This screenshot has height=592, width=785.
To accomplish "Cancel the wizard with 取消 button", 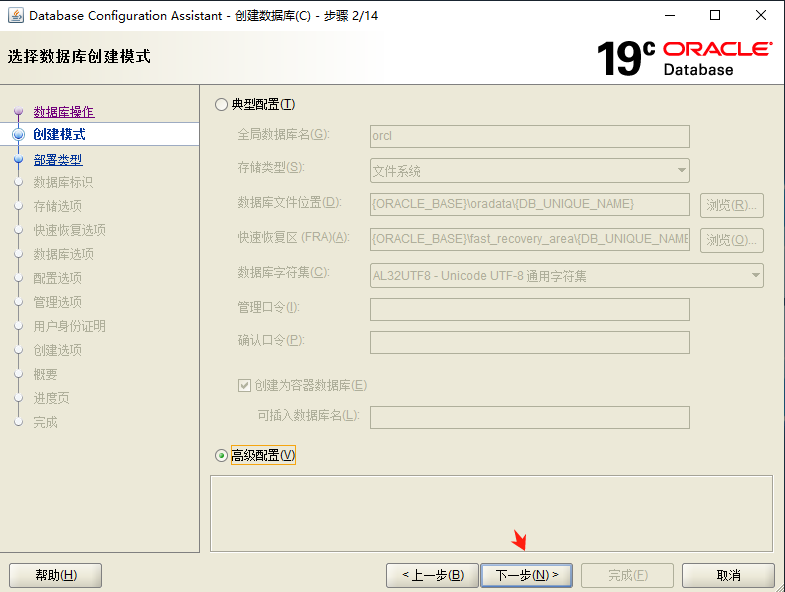I will pyautogui.click(x=728, y=575).
